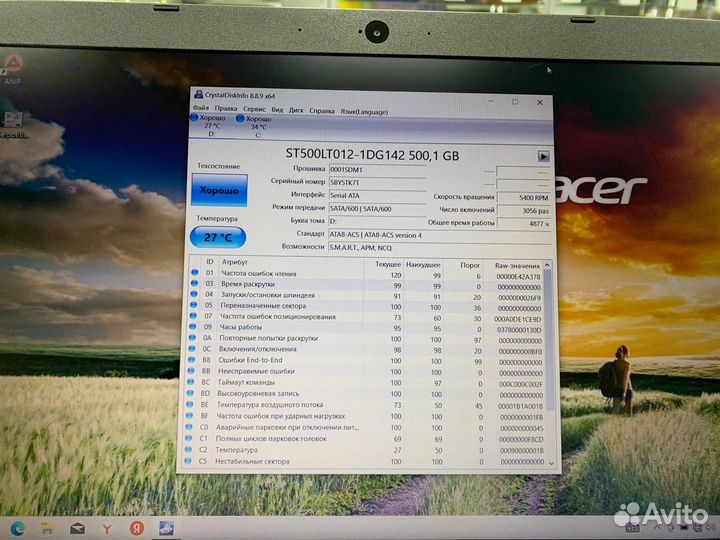This screenshot has width=720, height=540.
Task: Open the Справка menu
Action: pos(322,111)
